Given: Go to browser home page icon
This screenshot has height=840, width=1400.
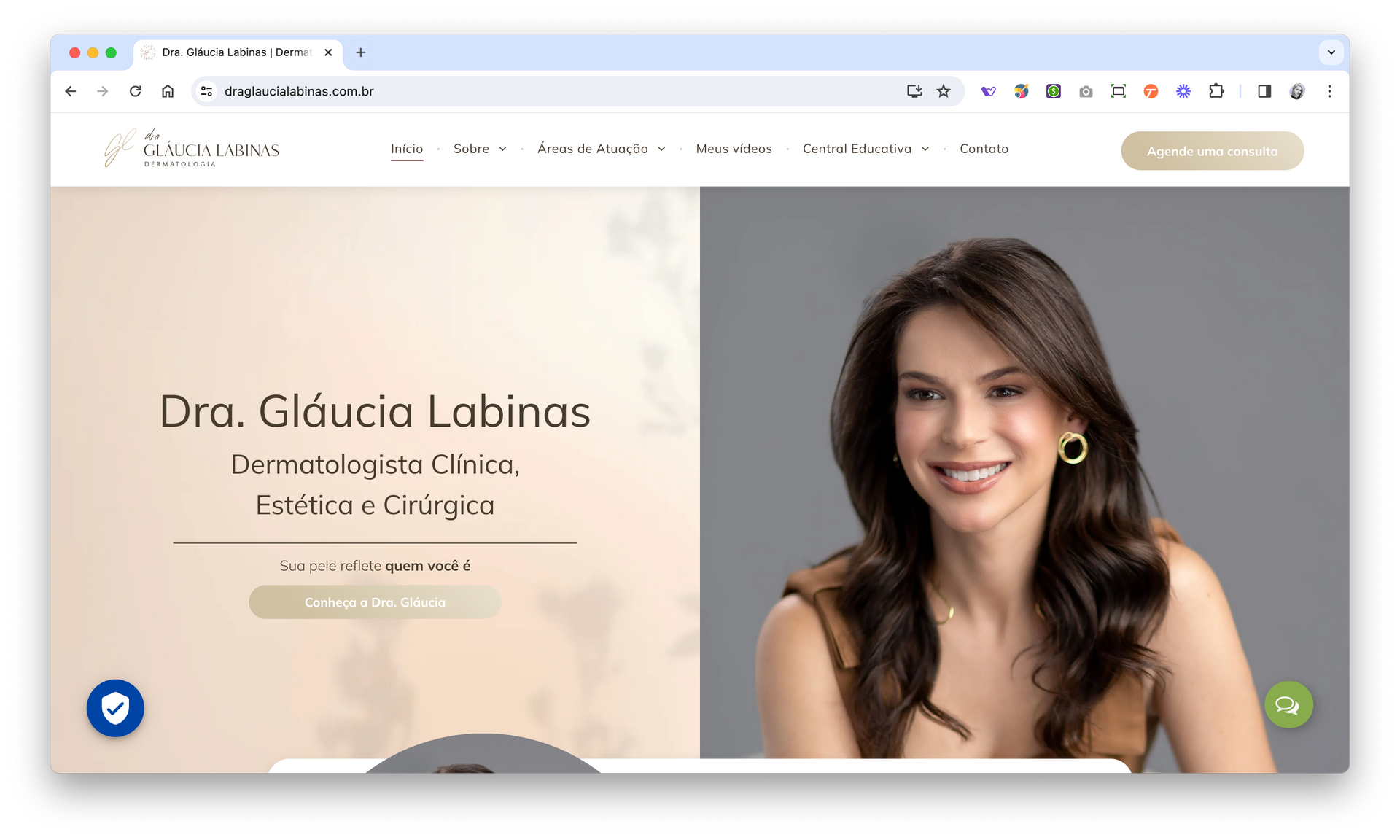Looking at the screenshot, I should pyautogui.click(x=168, y=91).
